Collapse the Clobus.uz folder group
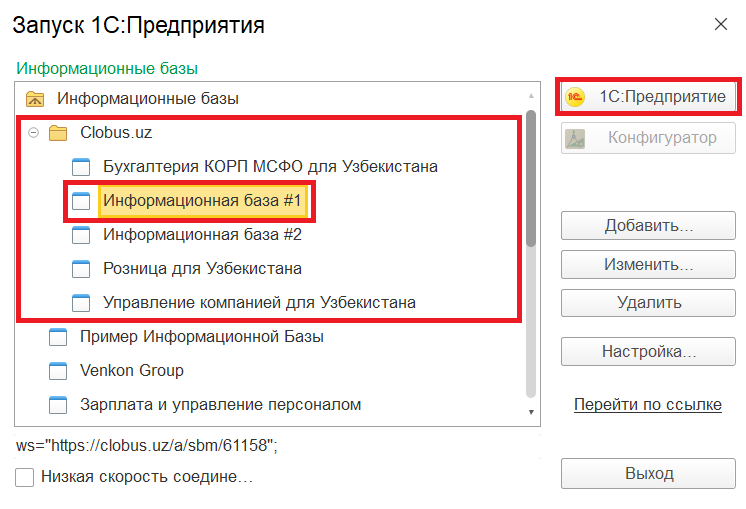This screenshot has height=509, width=746. point(34,132)
